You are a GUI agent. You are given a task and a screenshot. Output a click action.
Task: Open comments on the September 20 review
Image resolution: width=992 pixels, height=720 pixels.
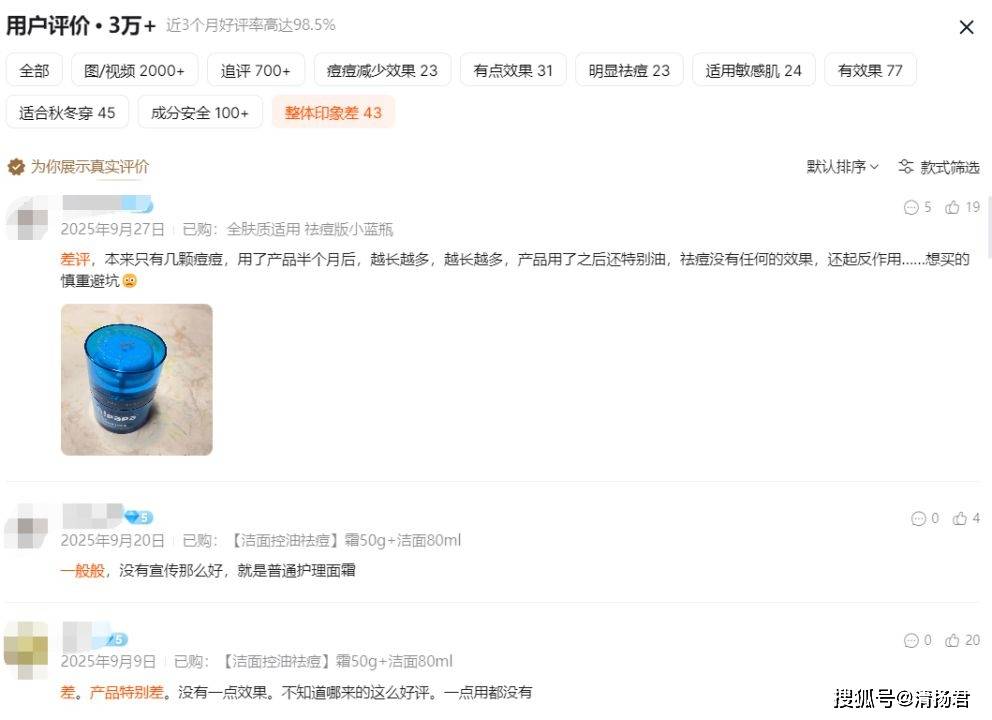[x=925, y=518]
